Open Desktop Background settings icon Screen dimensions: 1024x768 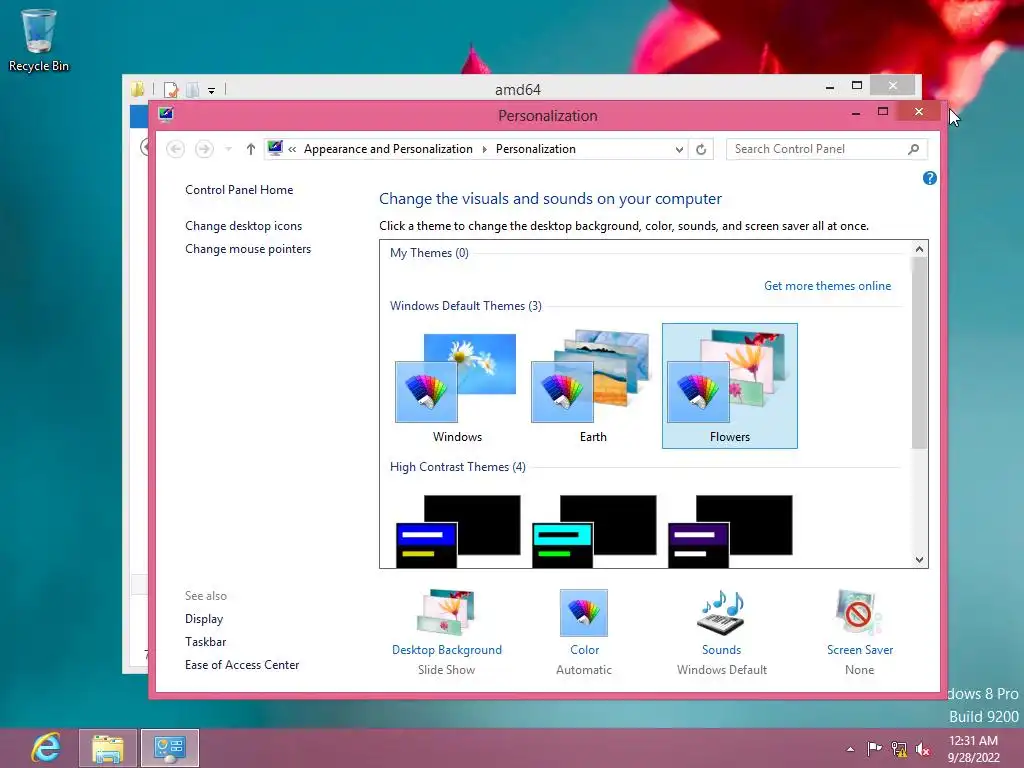[447, 613]
